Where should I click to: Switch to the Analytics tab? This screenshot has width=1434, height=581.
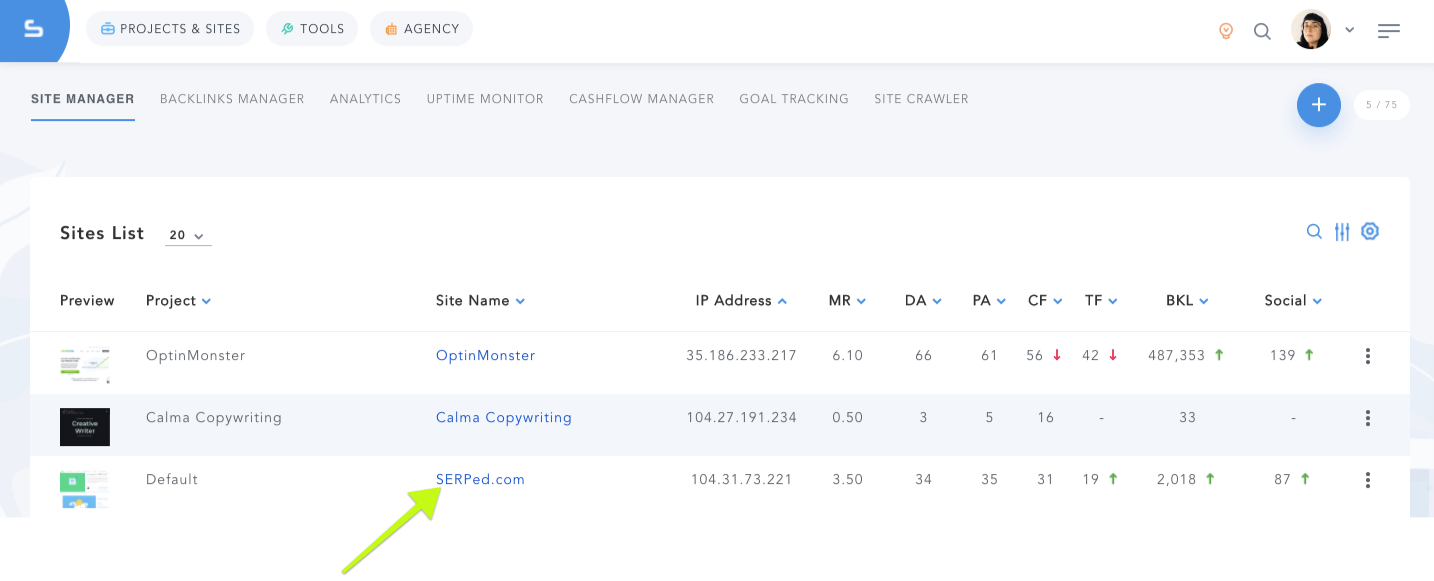tap(365, 99)
